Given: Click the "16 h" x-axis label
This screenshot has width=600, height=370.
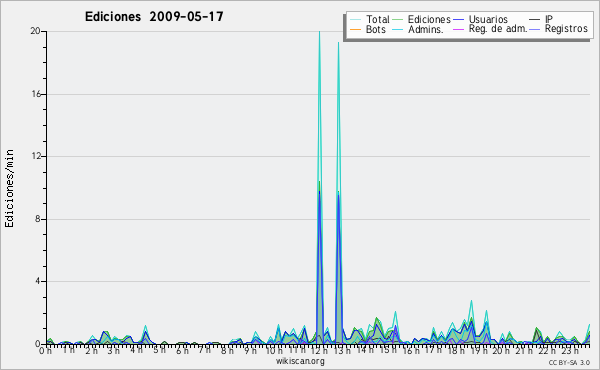Looking at the screenshot, I should click(411, 350).
